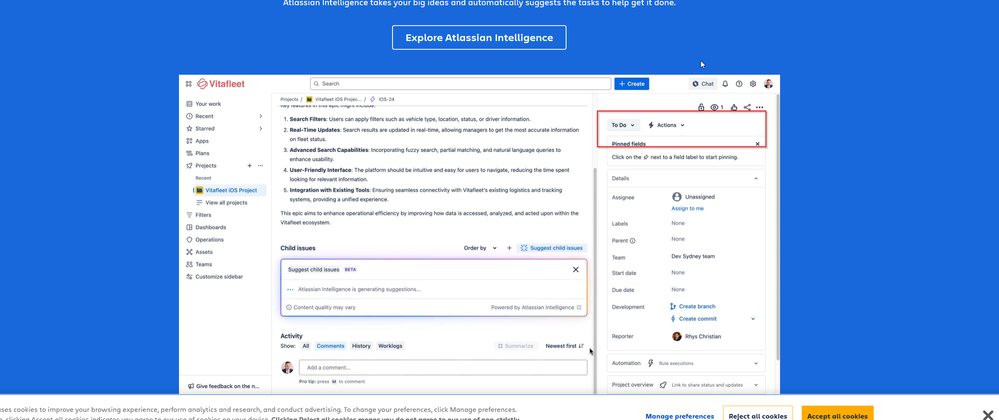
Task: Open Operations in the sidebar
Action: click(209, 240)
